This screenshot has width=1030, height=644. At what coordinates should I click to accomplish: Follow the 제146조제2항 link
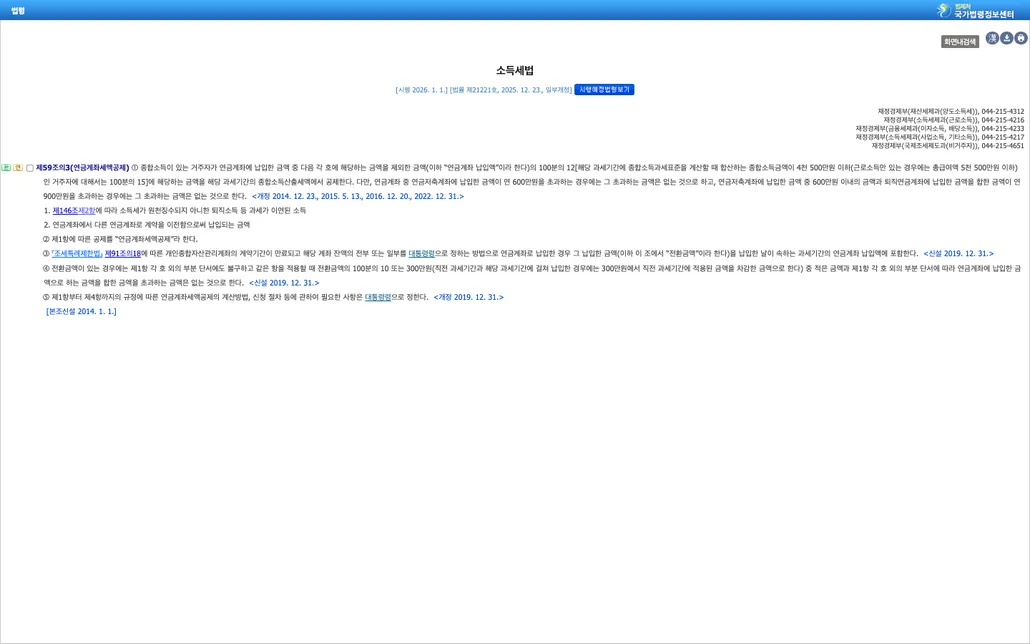tap(74, 210)
